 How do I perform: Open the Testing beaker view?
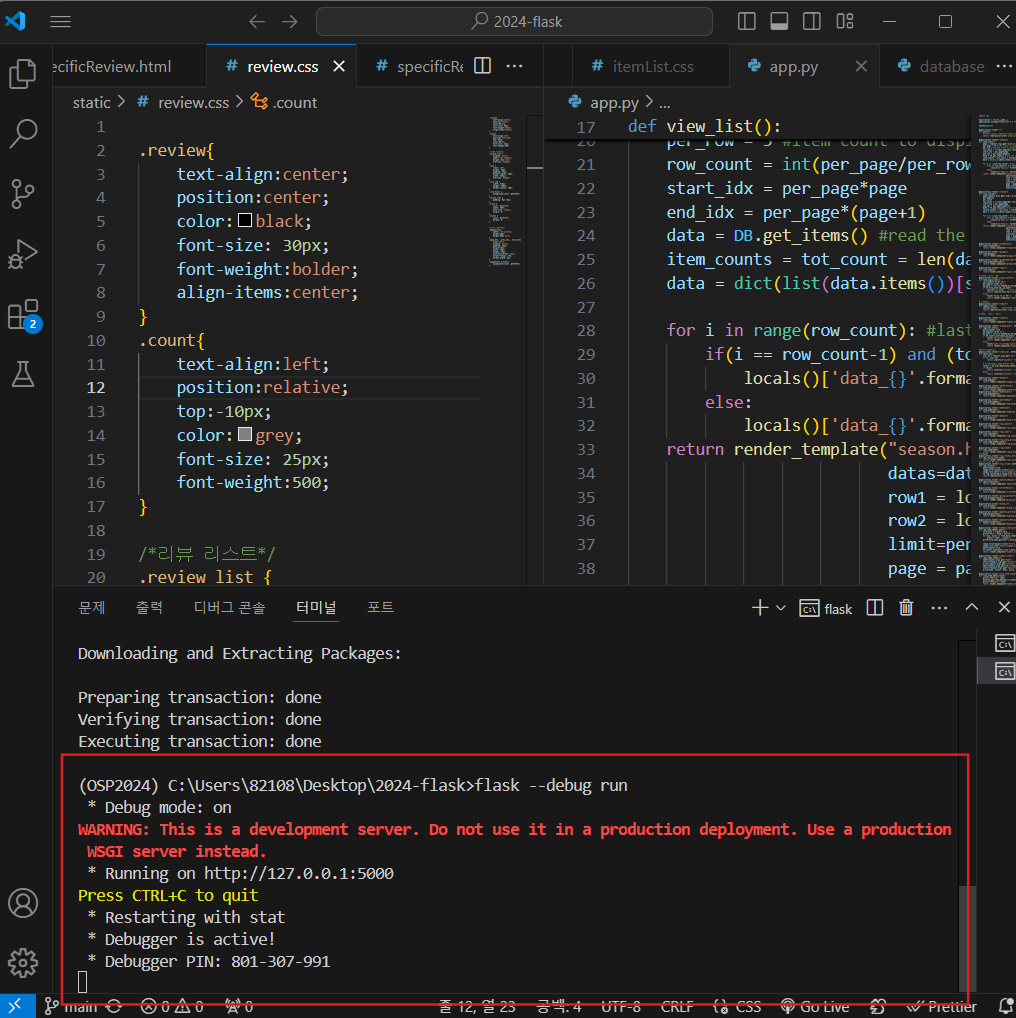pyautogui.click(x=23, y=375)
